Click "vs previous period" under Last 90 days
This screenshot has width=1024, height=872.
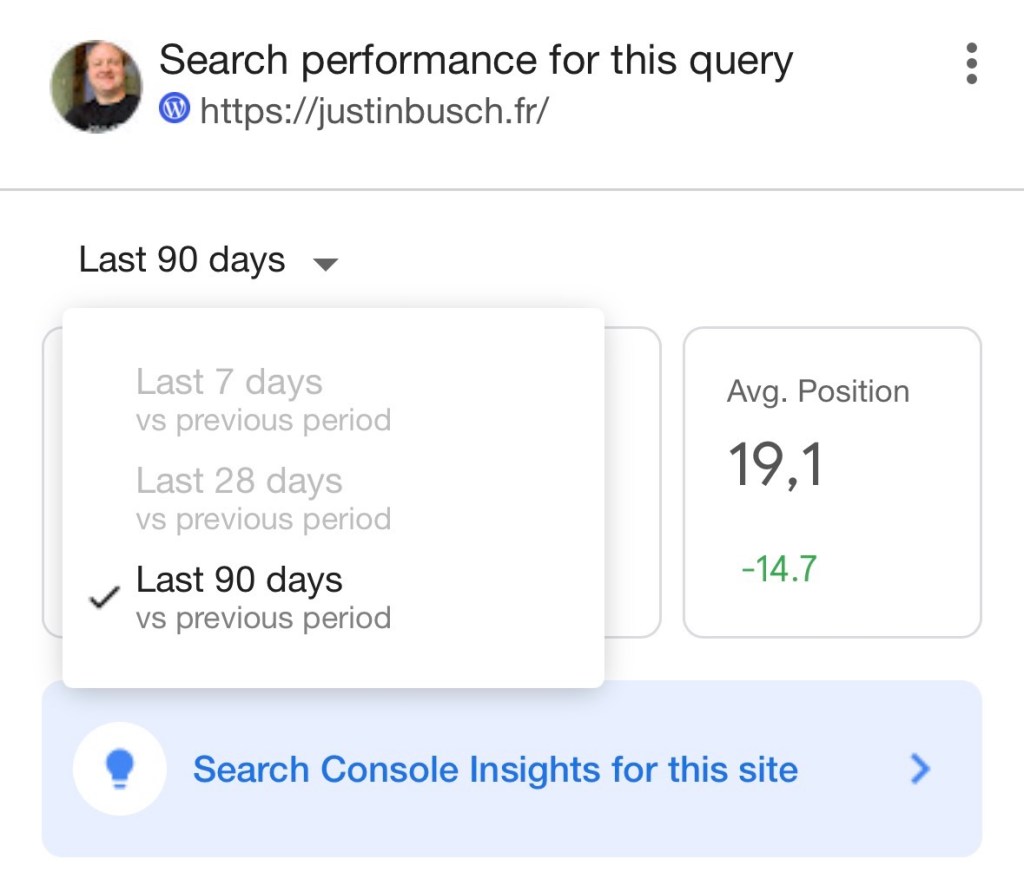click(x=263, y=618)
